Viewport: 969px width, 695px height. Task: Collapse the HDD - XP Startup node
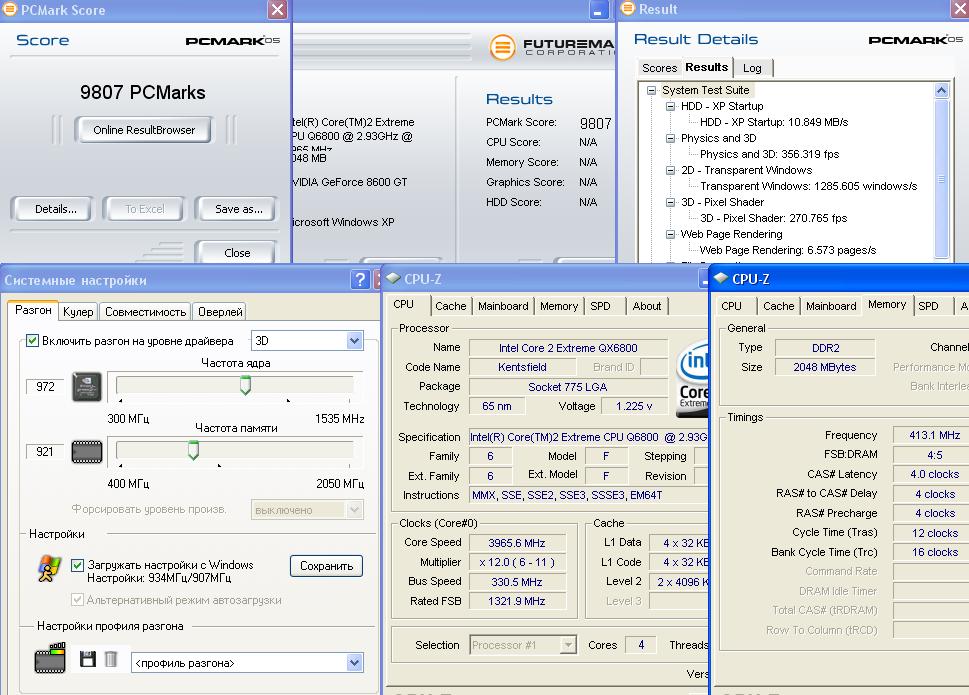(x=670, y=106)
